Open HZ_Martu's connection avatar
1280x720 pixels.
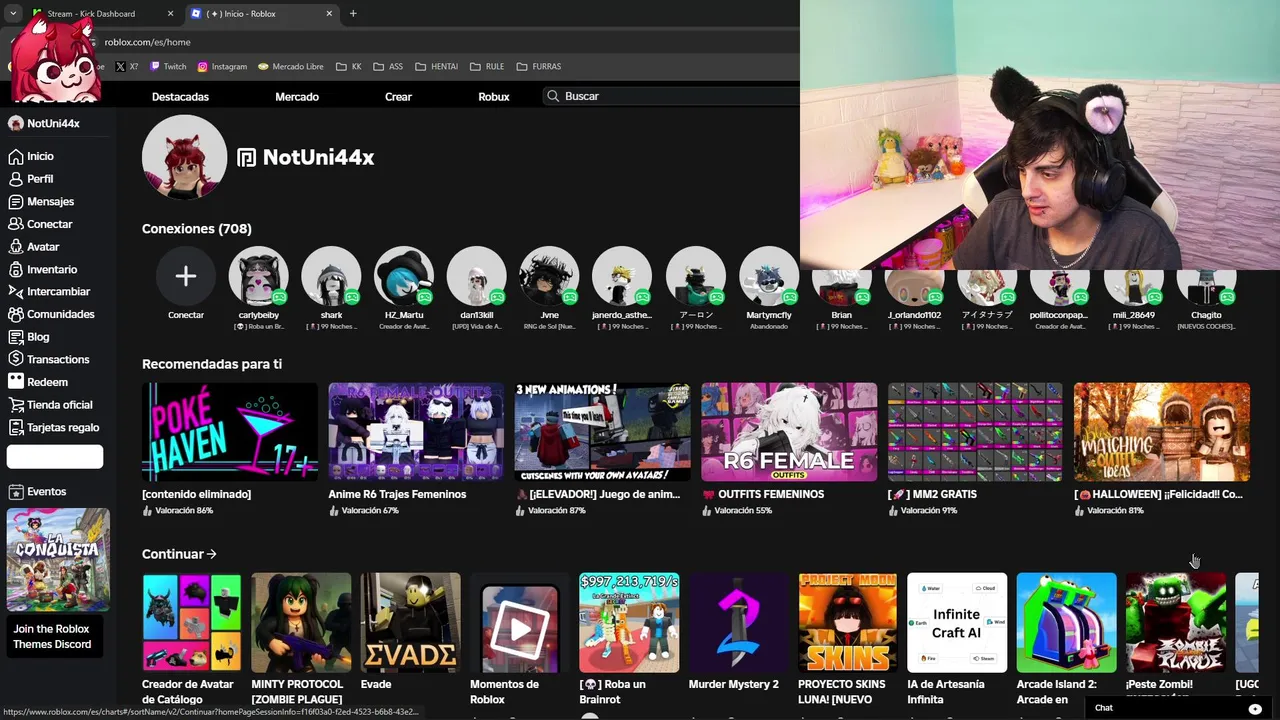point(404,276)
